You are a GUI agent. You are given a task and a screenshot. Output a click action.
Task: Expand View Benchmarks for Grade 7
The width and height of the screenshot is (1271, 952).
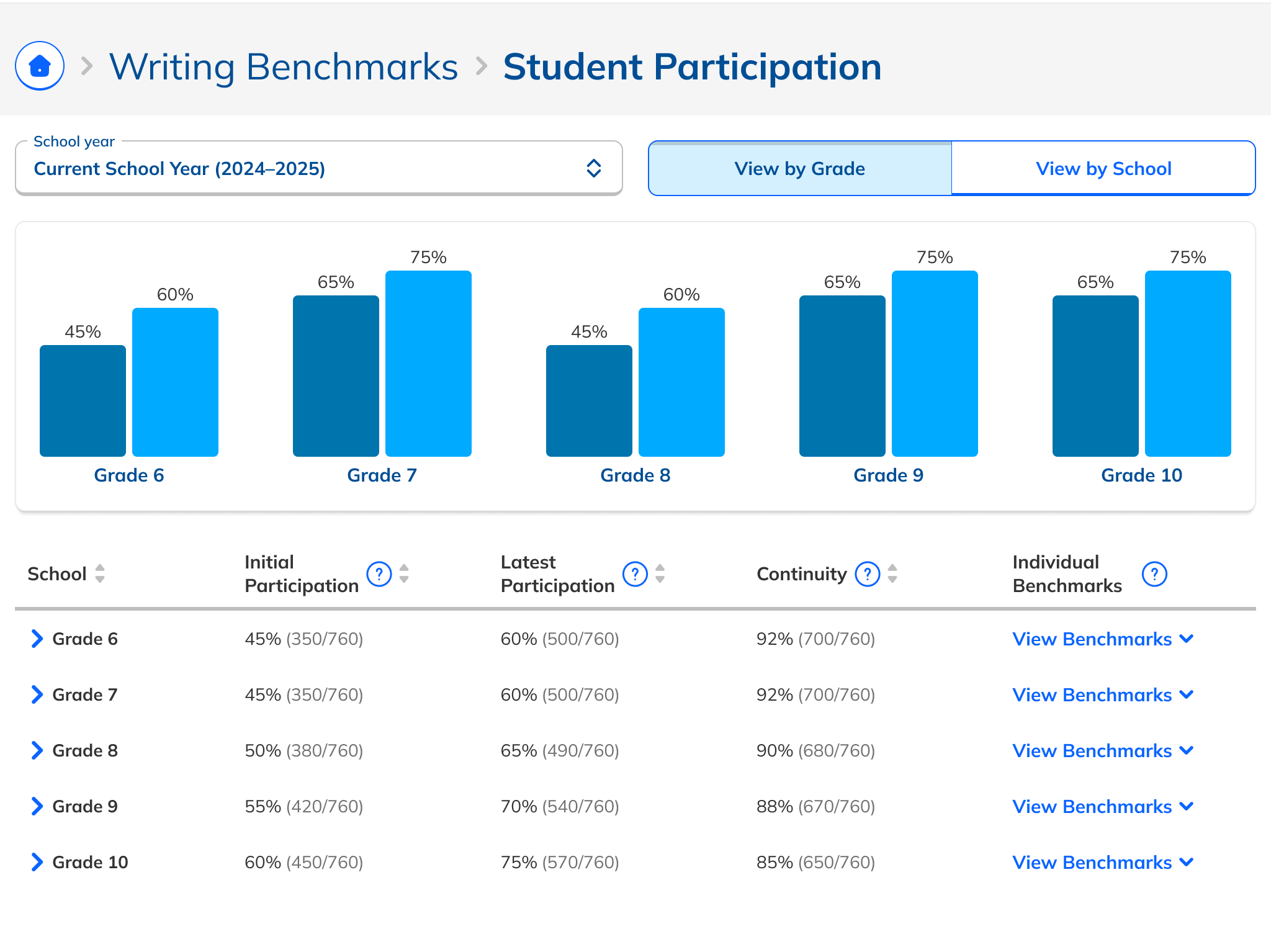click(1103, 695)
